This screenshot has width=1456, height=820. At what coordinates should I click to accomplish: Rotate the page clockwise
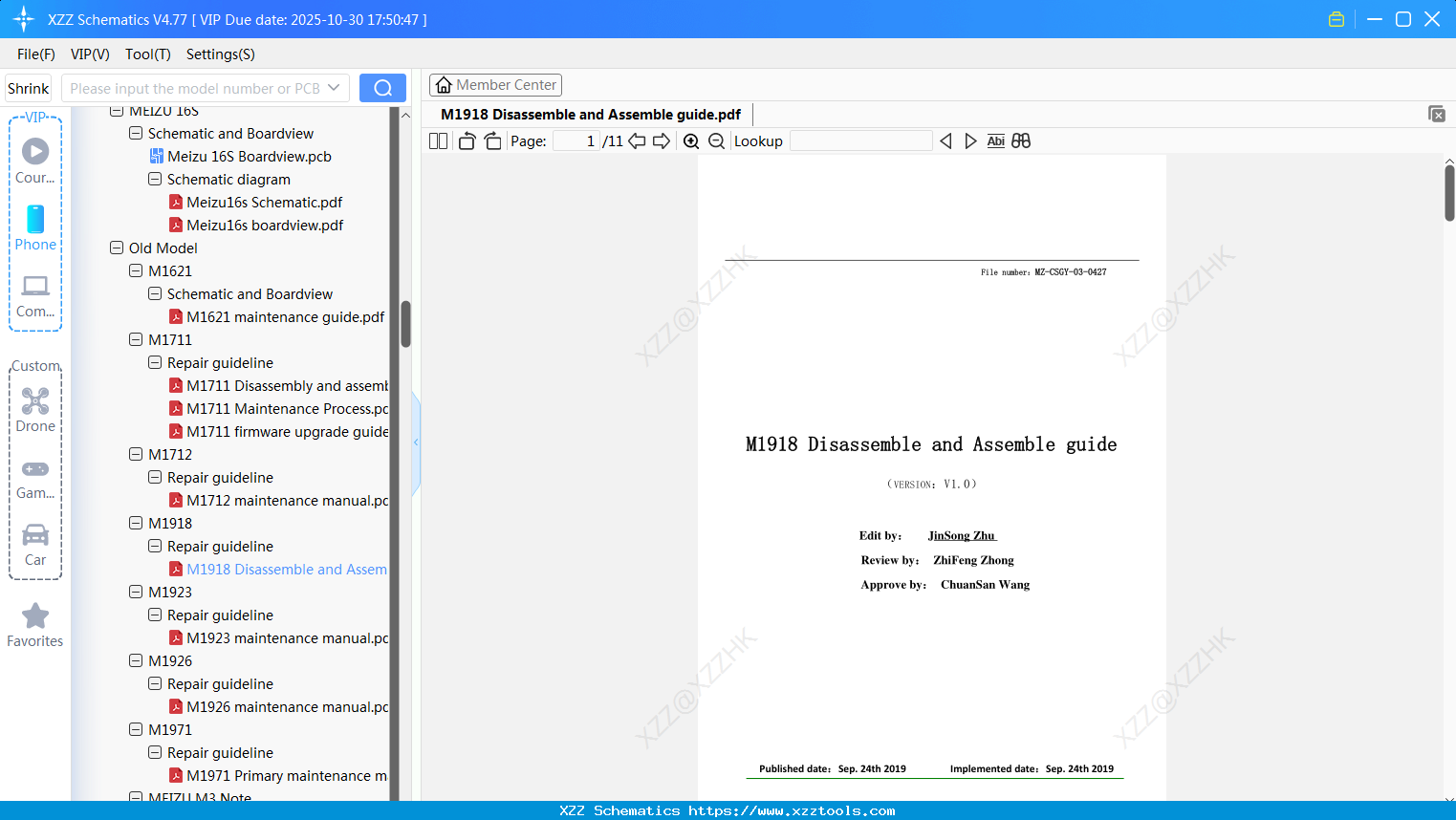[492, 141]
